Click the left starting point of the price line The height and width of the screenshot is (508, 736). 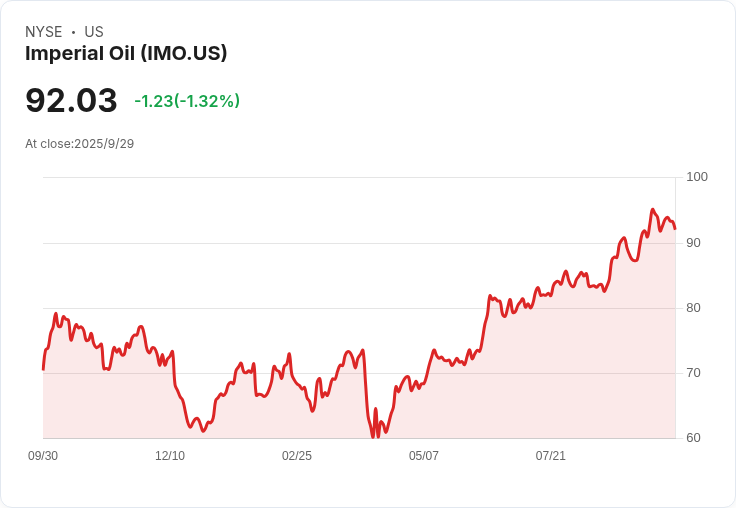43,369
